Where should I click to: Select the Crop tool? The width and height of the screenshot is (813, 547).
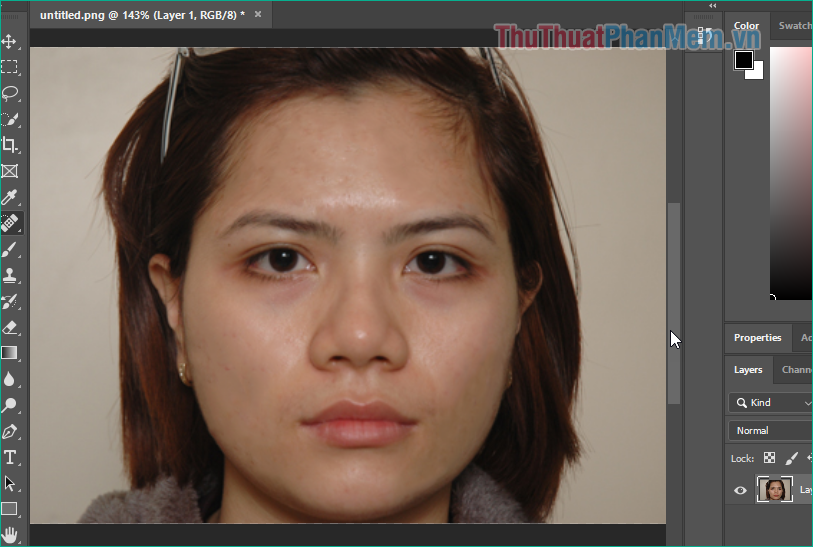[9, 145]
